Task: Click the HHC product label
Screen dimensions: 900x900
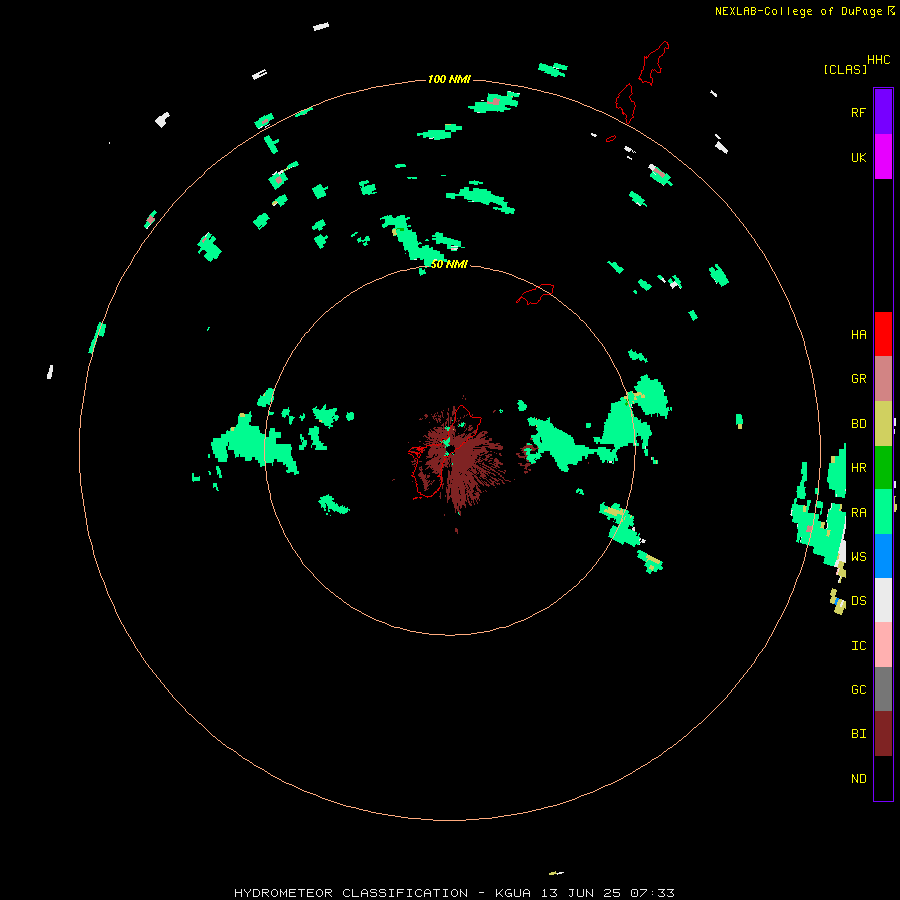Action: coord(879,60)
